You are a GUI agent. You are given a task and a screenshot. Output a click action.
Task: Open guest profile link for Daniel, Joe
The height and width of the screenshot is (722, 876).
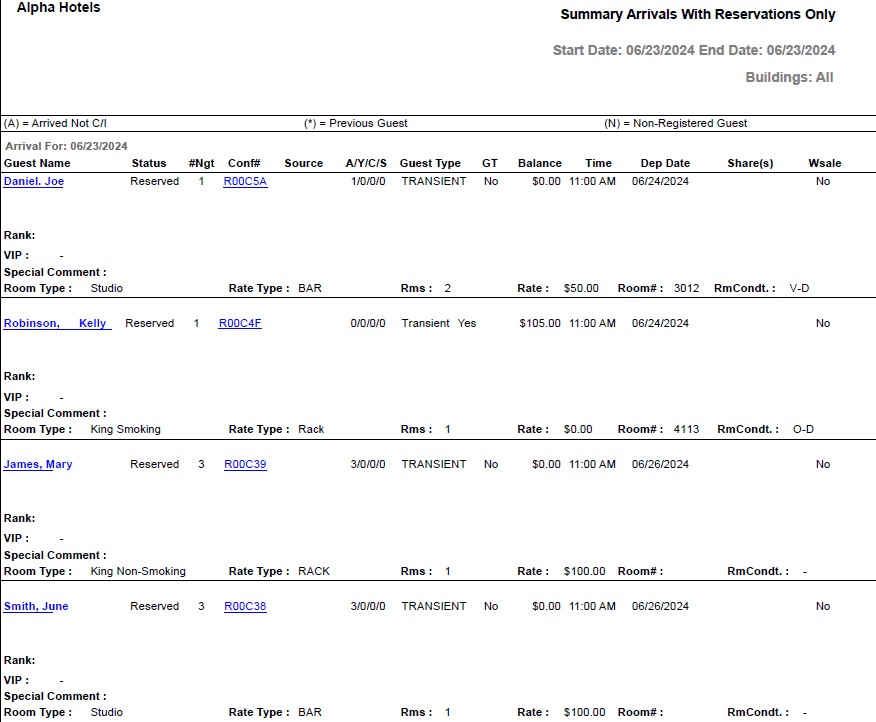coord(34,181)
